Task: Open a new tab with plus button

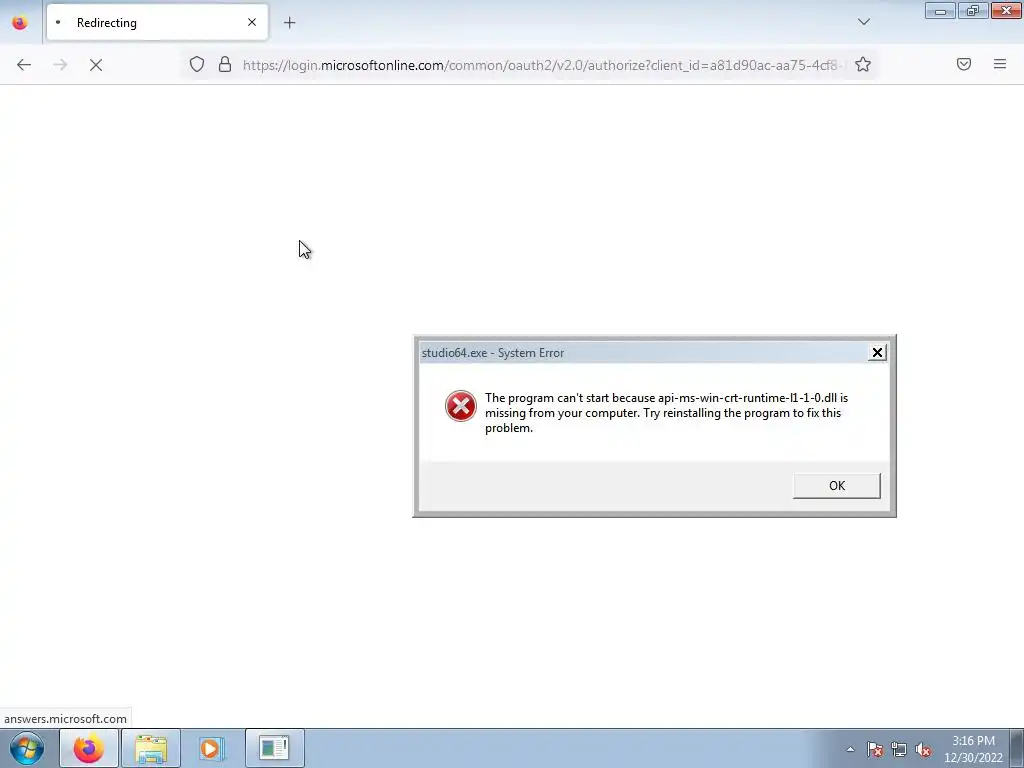Action: point(289,23)
